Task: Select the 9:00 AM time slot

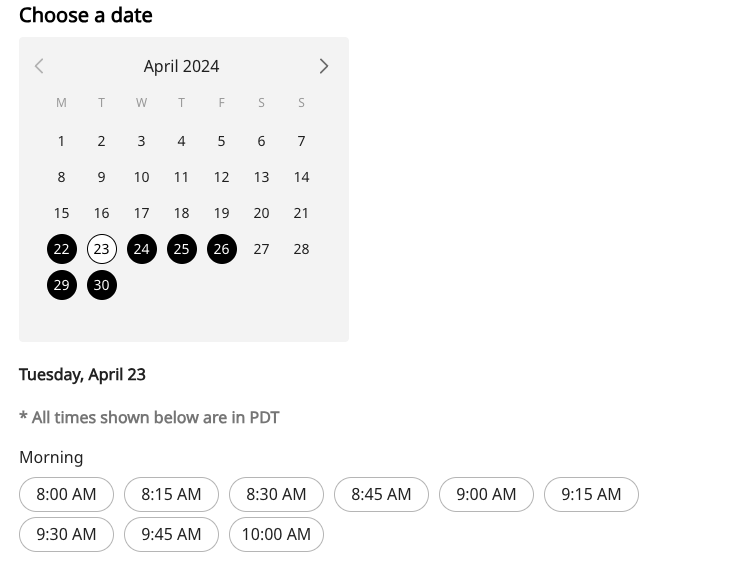Action: point(486,494)
